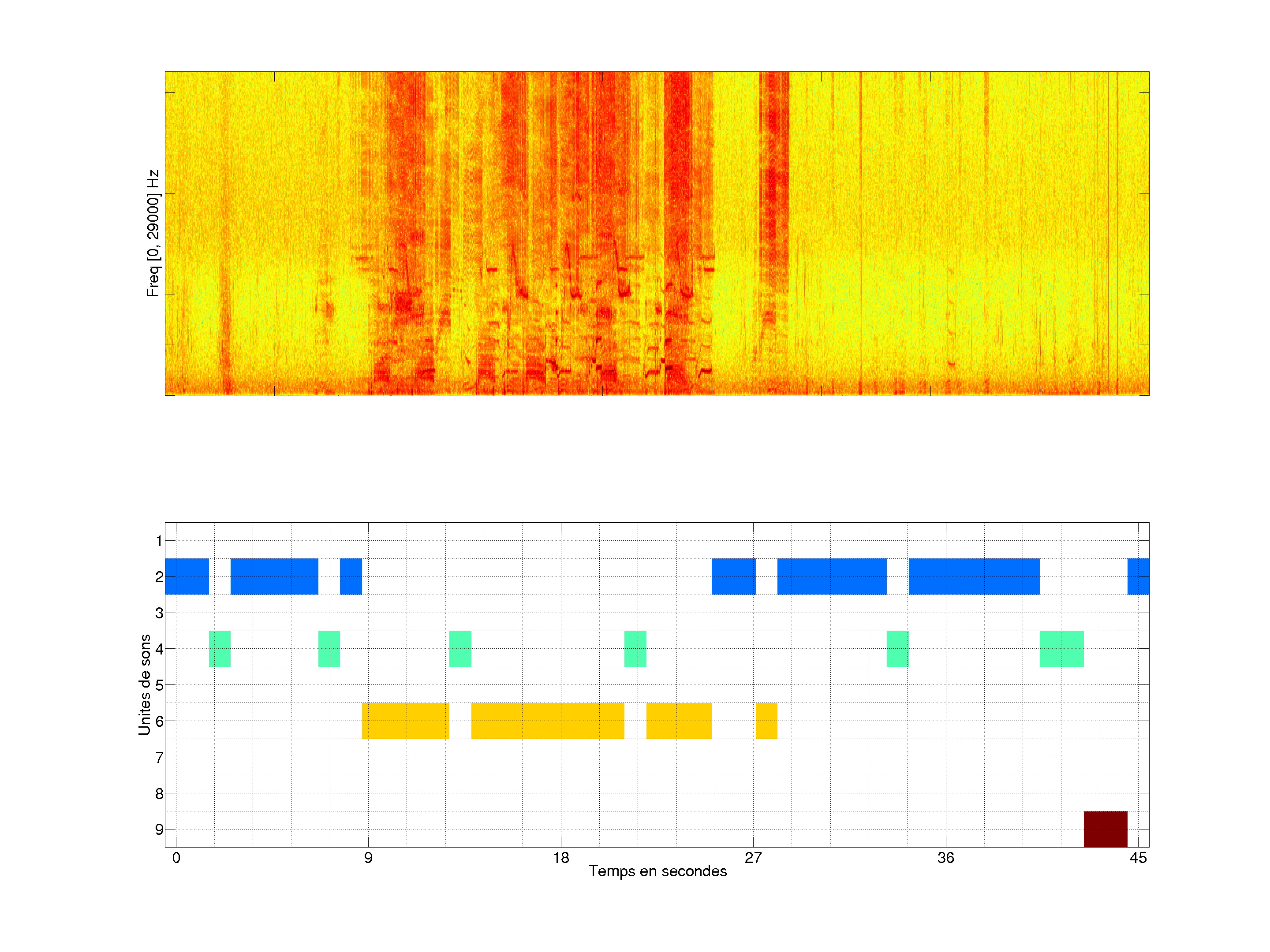Click the green block between the two longest yellow blocks
This screenshot has height=952, width=1270.
(x=460, y=648)
